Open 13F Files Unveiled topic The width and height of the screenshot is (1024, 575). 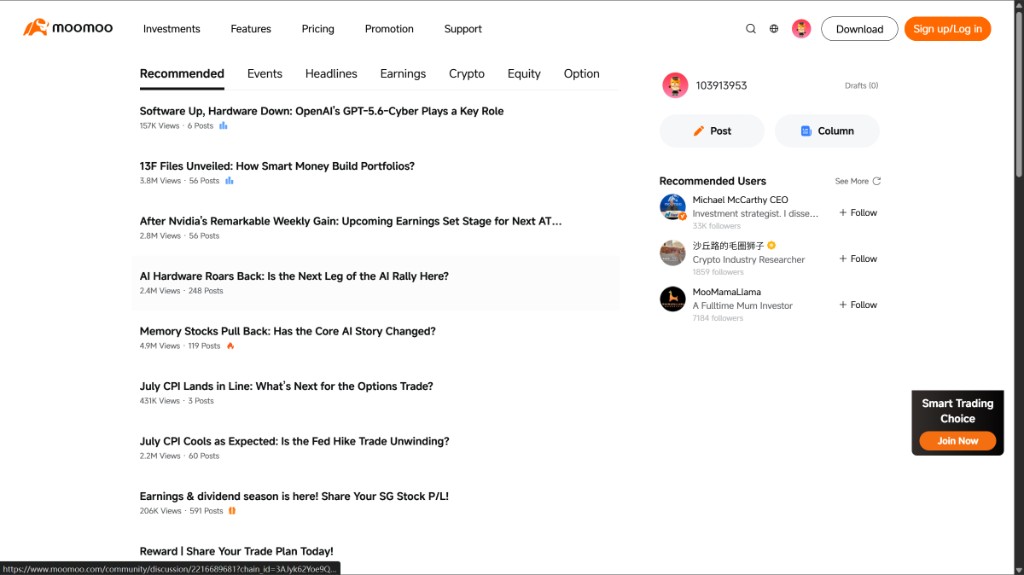pyautogui.click(x=277, y=166)
